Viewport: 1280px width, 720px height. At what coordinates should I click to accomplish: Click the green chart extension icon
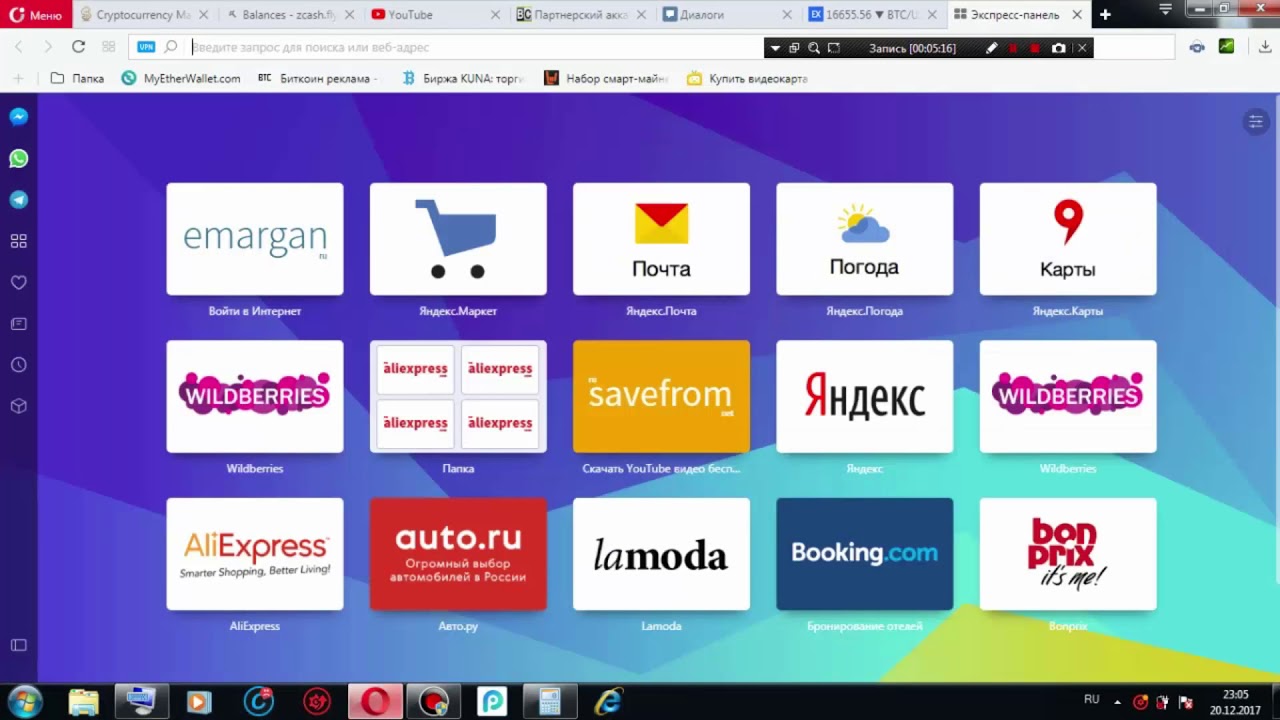(x=1226, y=47)
